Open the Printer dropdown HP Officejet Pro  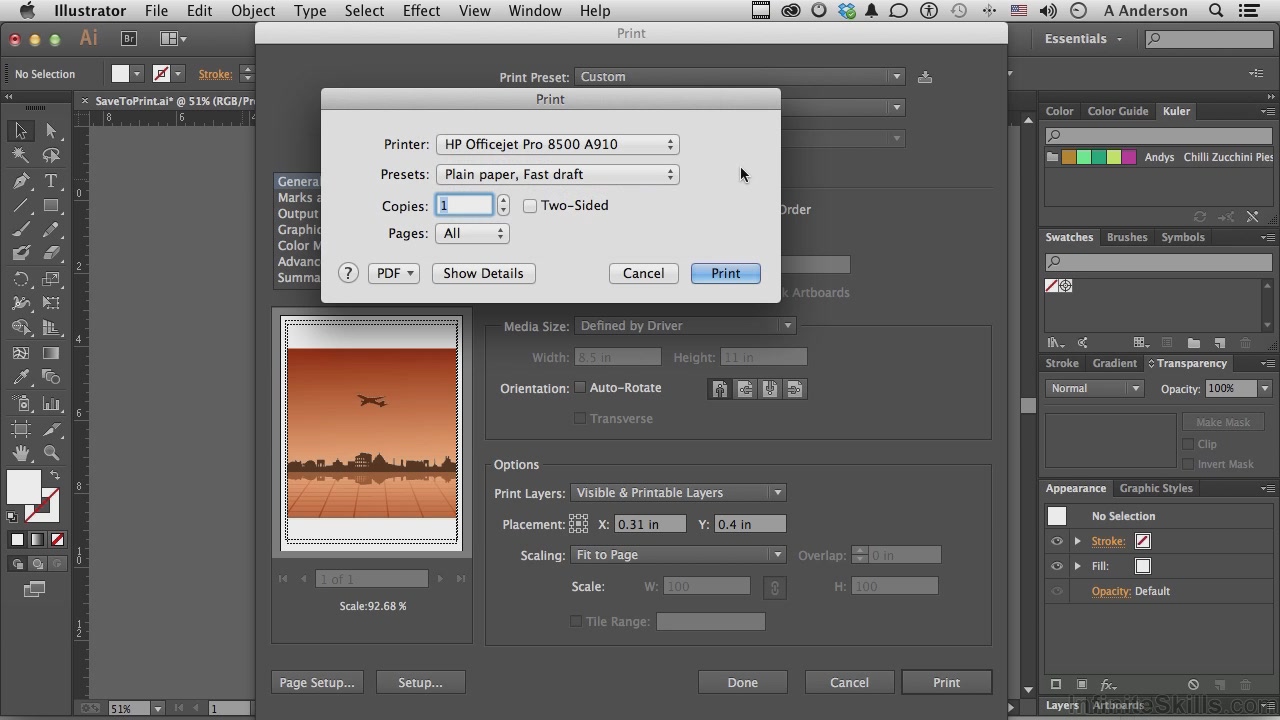558,144
